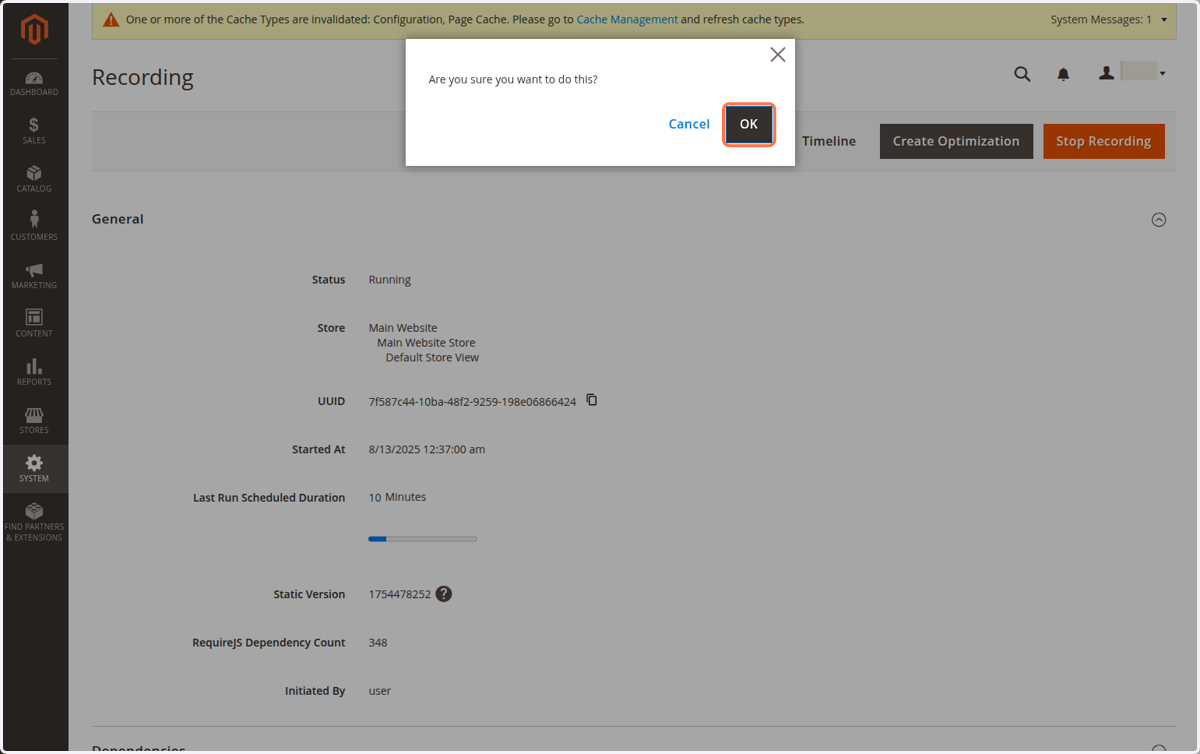The image size is (1200, 754).
Task: Open the Stores sidebar menu
Action: 34,421
